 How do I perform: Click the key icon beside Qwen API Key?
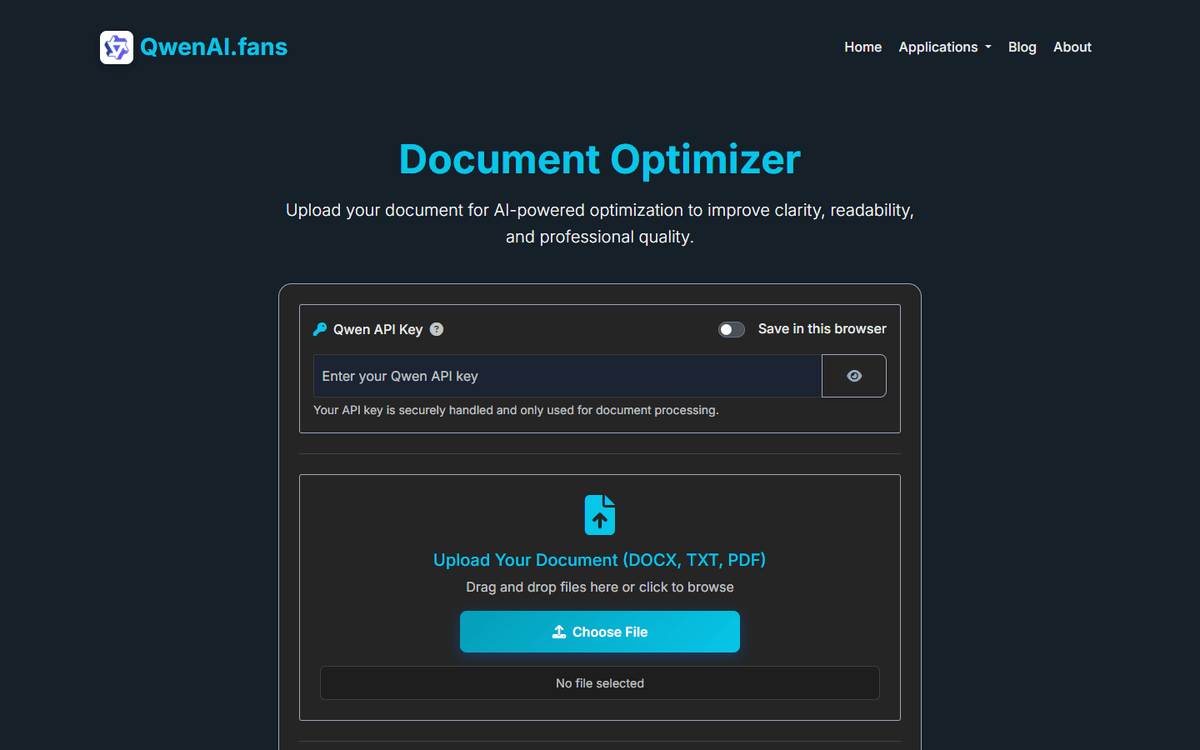(x=320, y=329)
